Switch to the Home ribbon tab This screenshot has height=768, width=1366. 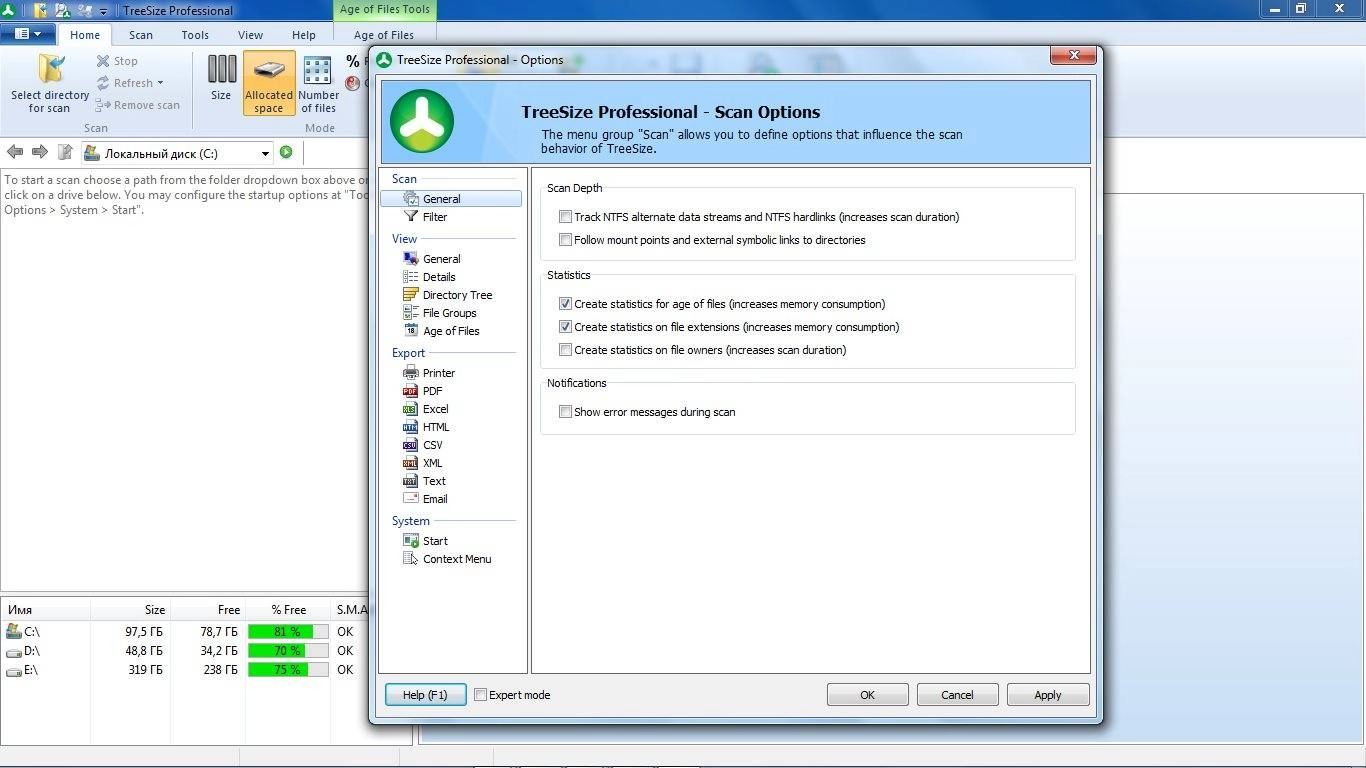(85, 35)
